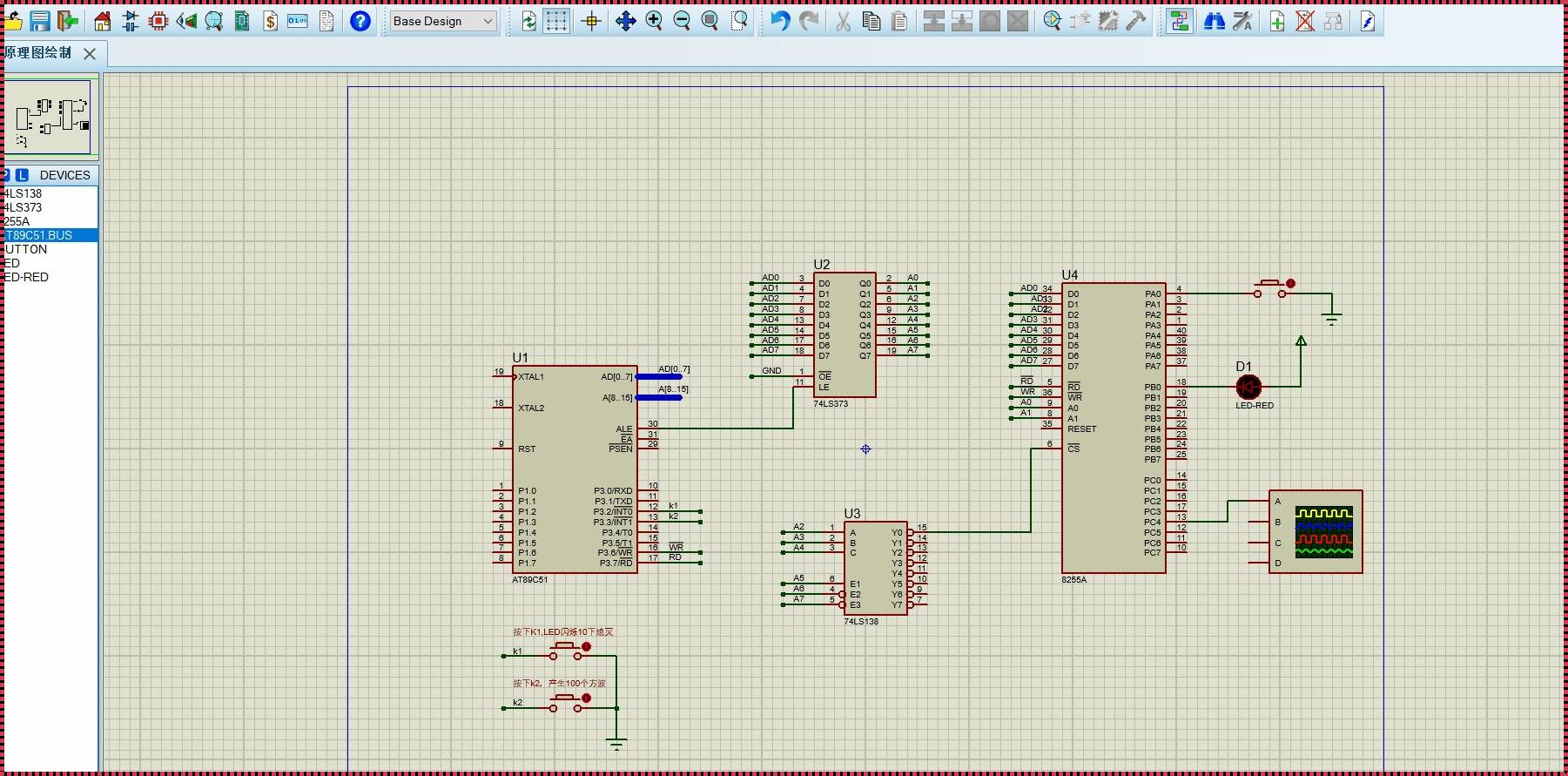Viewport: 1568px width, 776px height.
Task: Open the 3D Visualizer icon
Action: [x=186, y=21]
